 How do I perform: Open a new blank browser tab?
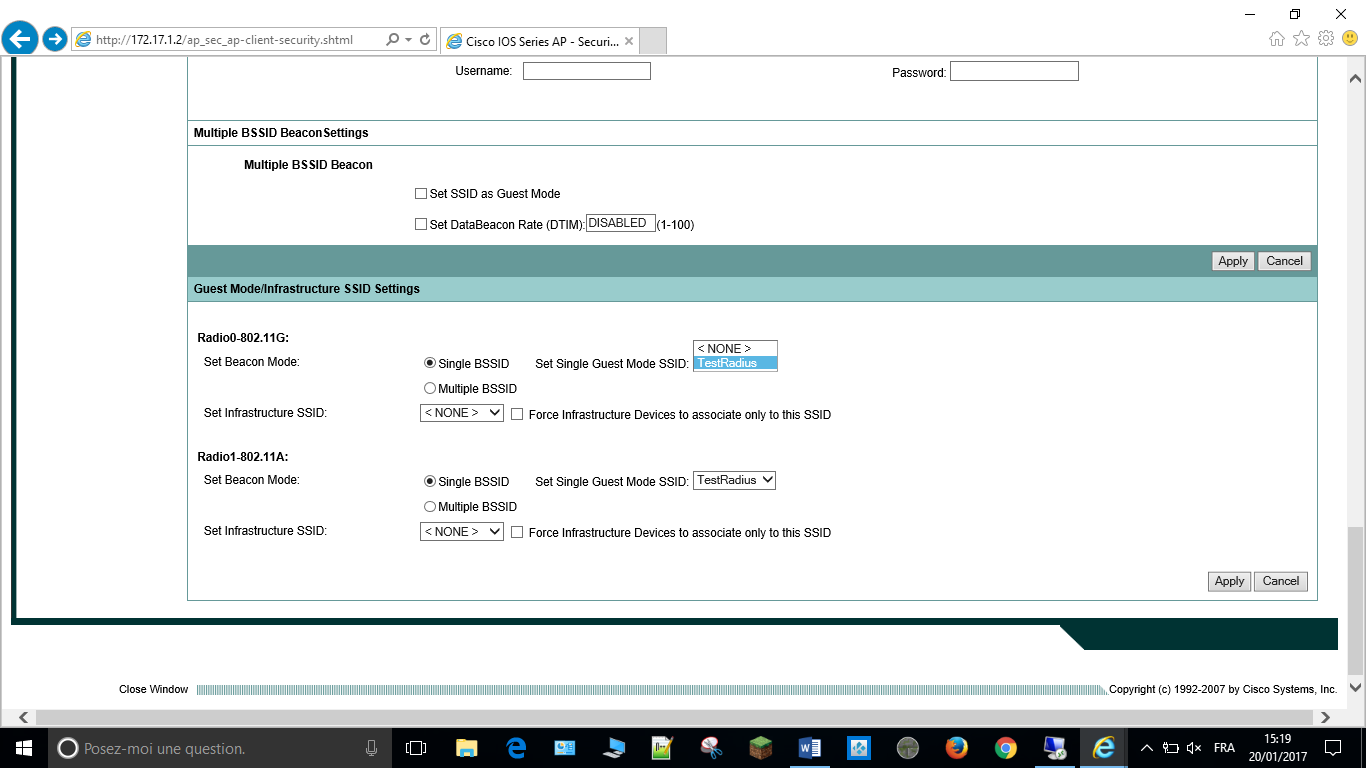[x=652, y=41]
